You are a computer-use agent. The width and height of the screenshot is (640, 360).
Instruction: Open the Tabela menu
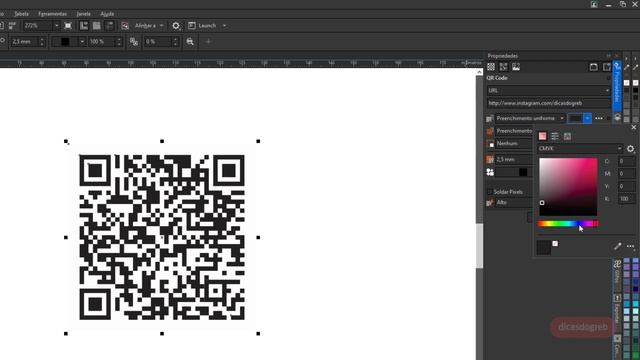pos(21,14)
